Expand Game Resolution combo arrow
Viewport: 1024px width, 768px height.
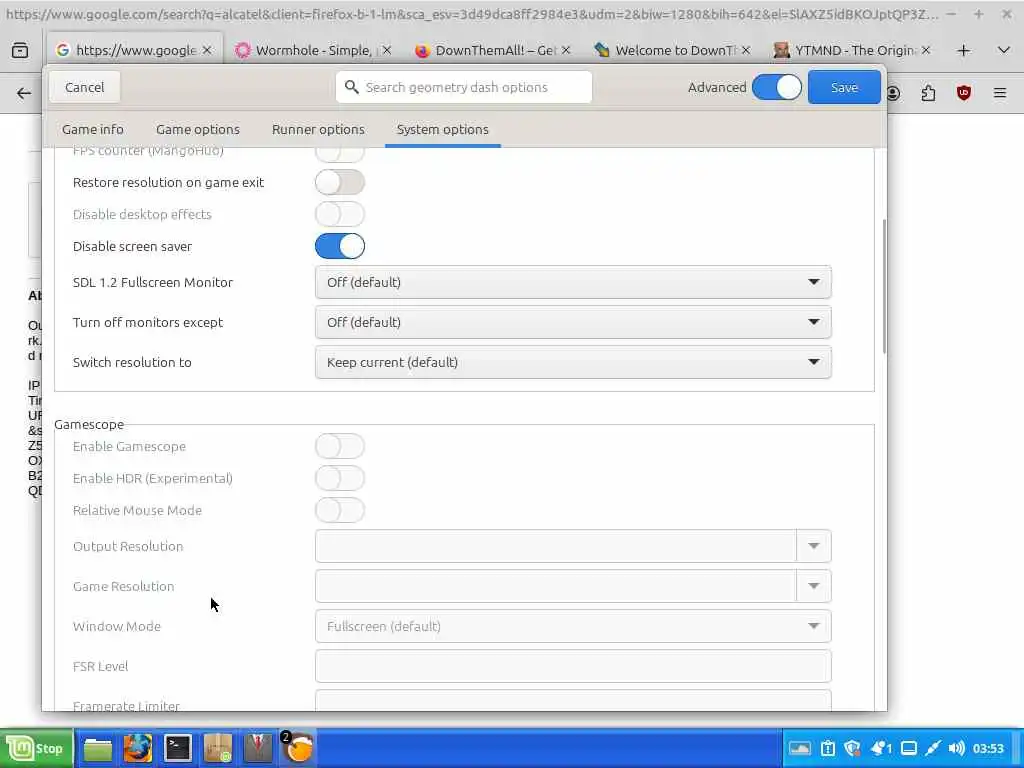(x=814, y=586)
